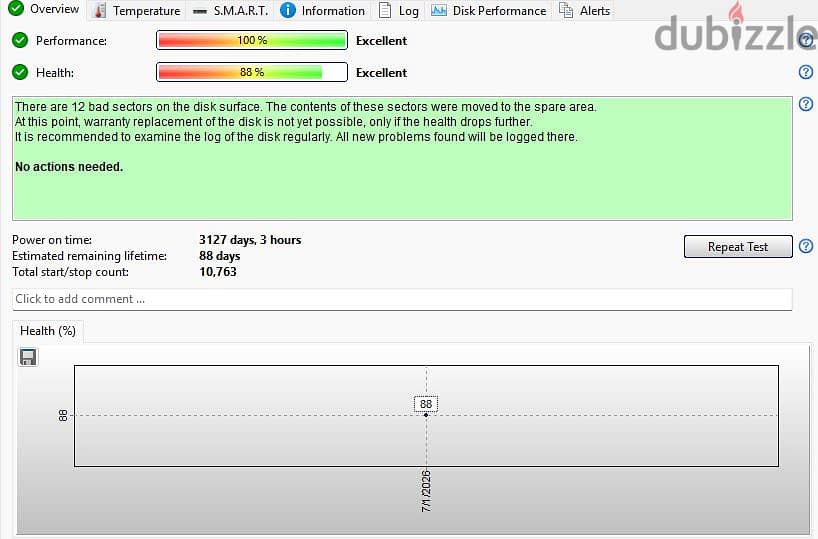This screenshot has width=818, height=539.
Task: Click the Repeat Test button
Action: pos(738,247)
